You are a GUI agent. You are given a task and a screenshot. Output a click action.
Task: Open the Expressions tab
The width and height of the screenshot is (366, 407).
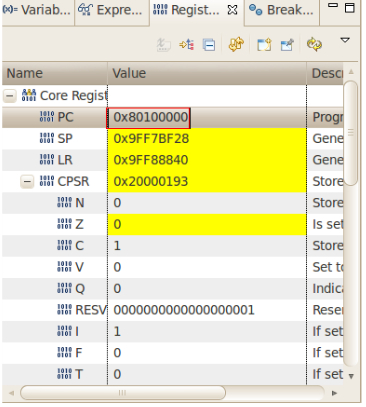[112, 11]
